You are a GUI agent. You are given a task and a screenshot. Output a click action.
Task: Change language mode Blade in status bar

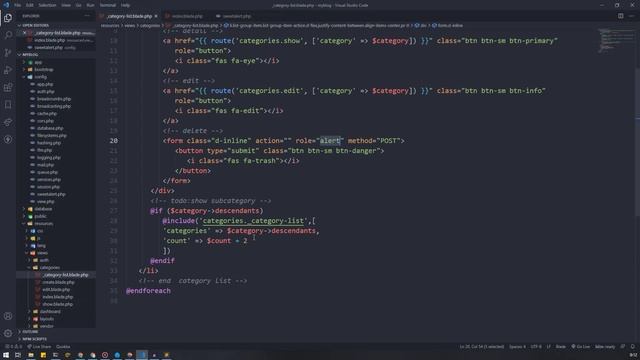[x=561, y=347]
